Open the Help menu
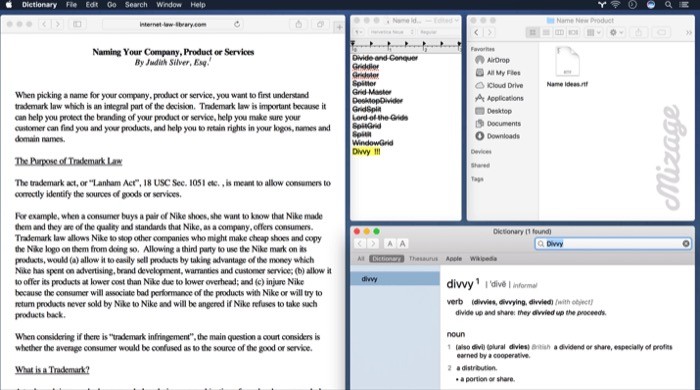The height and width of the screenshot is (390, 700). click(198, 4)
